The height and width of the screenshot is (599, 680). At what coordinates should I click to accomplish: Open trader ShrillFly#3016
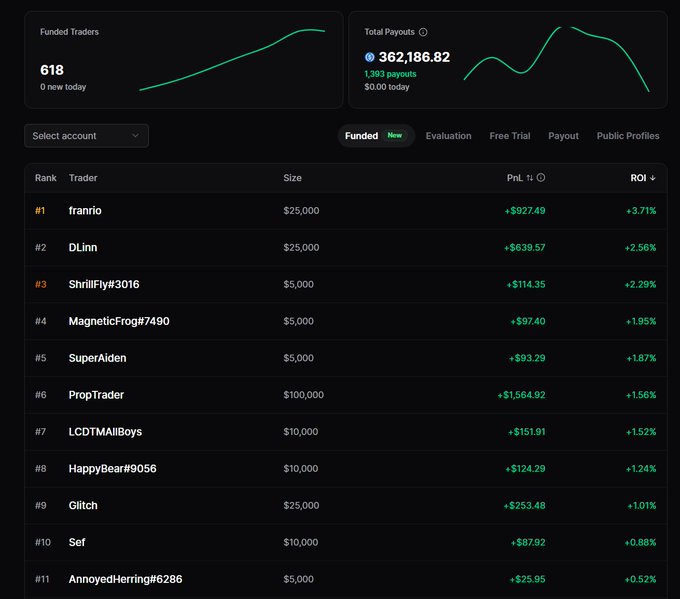coord(104,284)
